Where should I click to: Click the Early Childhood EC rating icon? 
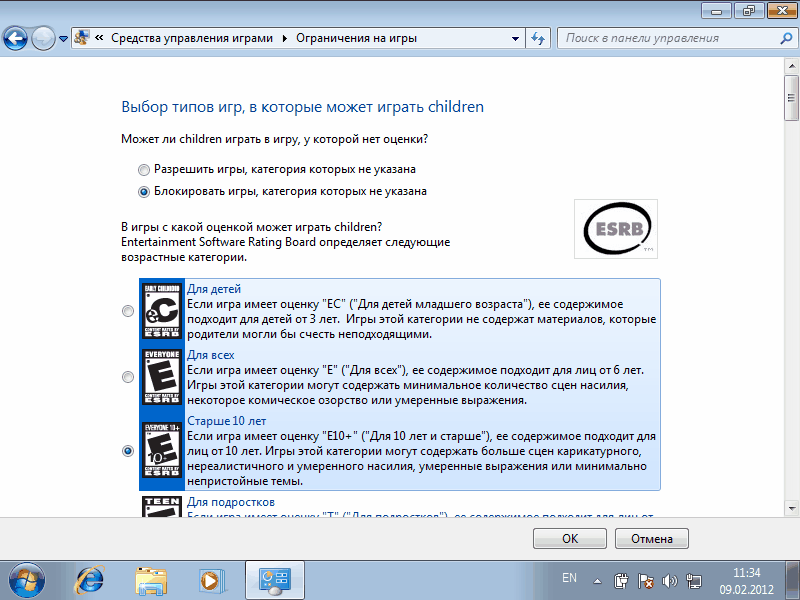click(x=162, y=311)
